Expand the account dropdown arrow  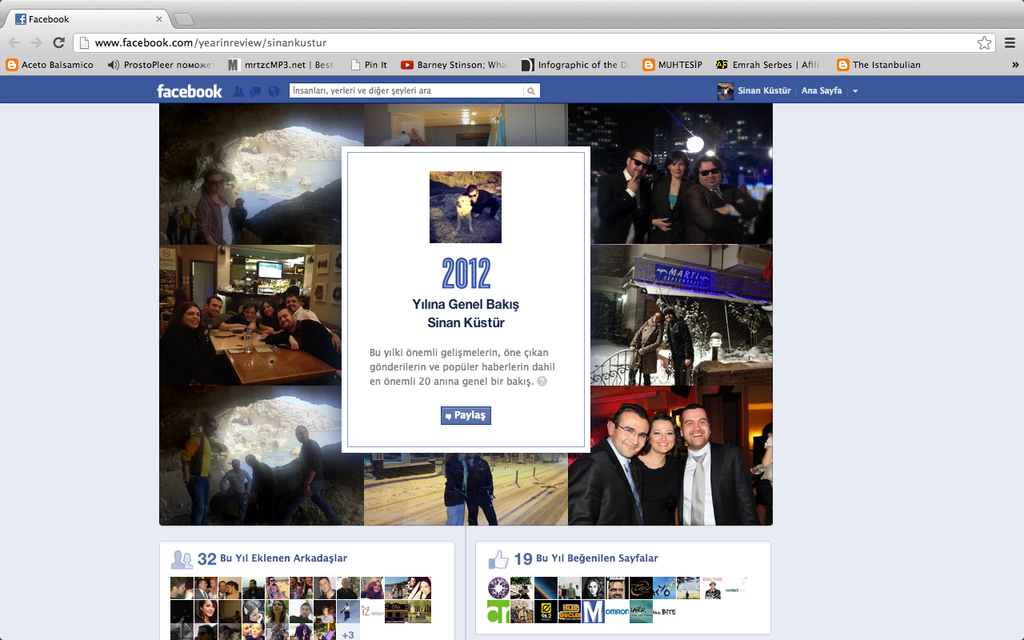(855, 91)
